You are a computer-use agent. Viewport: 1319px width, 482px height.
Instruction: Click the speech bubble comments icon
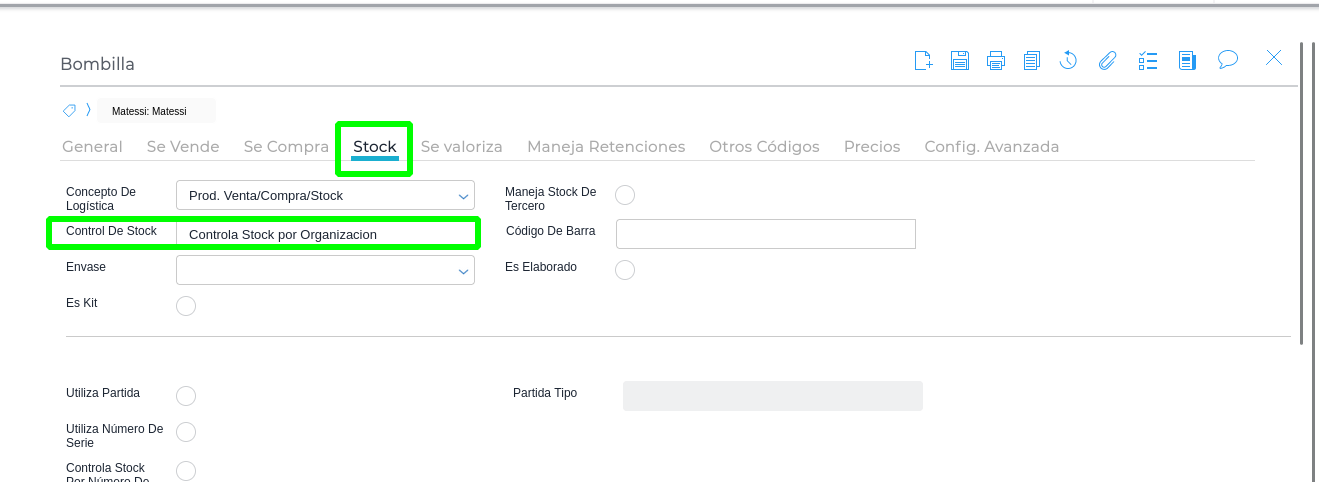pyautogui.click(x=1228, y=60)
